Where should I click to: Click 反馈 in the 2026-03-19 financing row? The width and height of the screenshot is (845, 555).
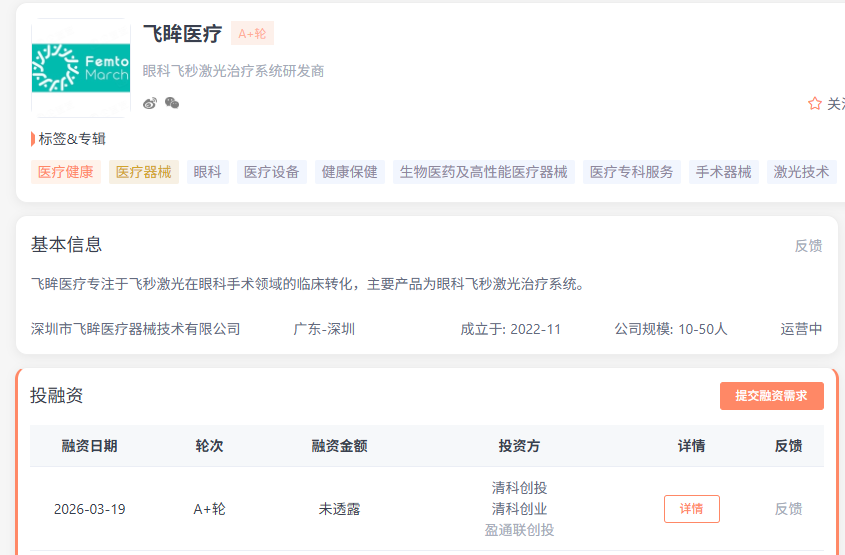(788, 509)
